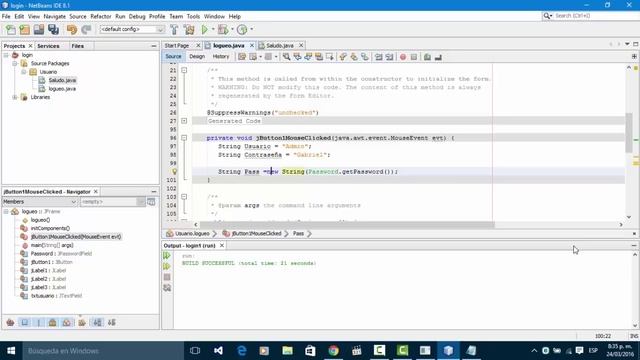Switch to the Saludo.java editor tab

[x=280, y=45]
